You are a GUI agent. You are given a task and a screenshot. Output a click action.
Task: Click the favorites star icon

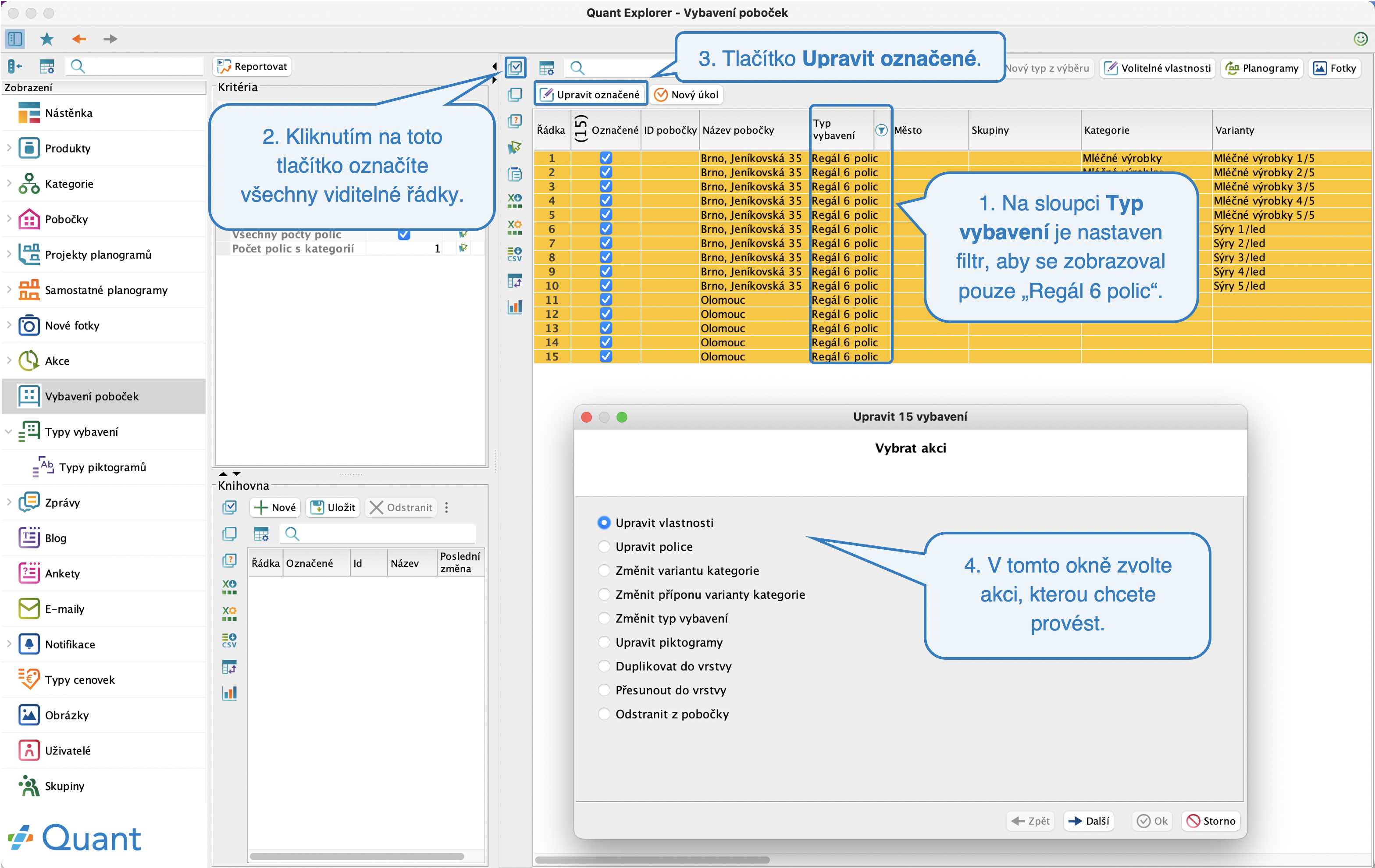point(47,39)
